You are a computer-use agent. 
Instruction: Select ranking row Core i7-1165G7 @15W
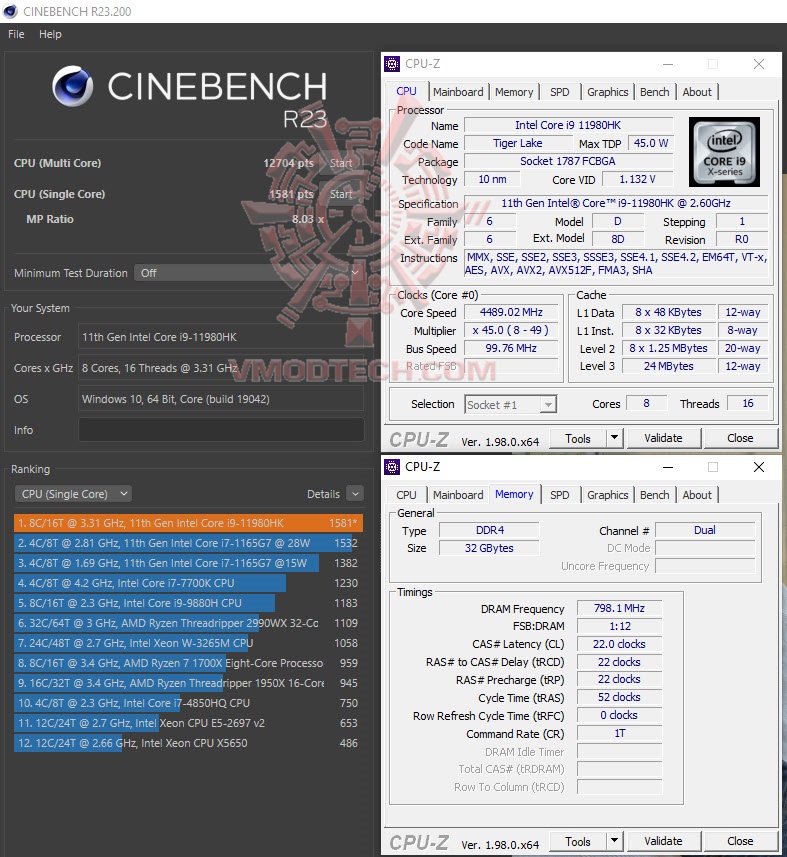(188, 563)
